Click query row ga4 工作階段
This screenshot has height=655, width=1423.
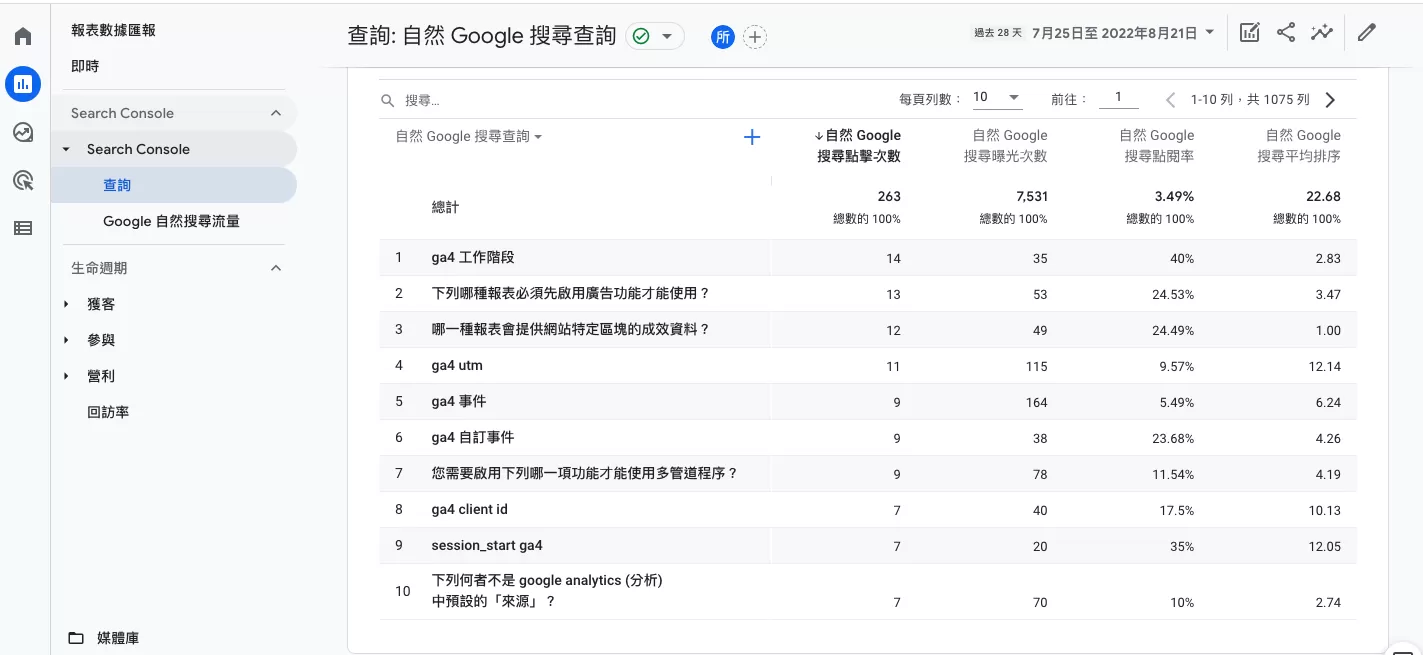473,257
